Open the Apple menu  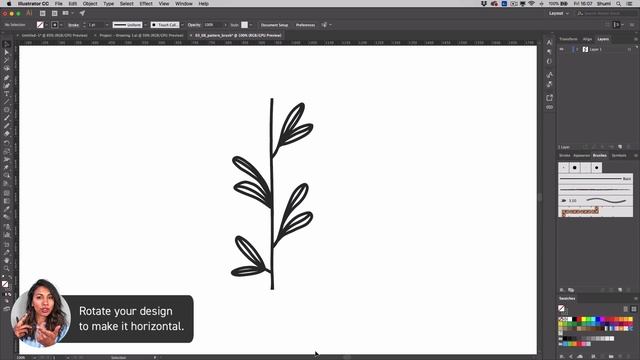point(9,4)
